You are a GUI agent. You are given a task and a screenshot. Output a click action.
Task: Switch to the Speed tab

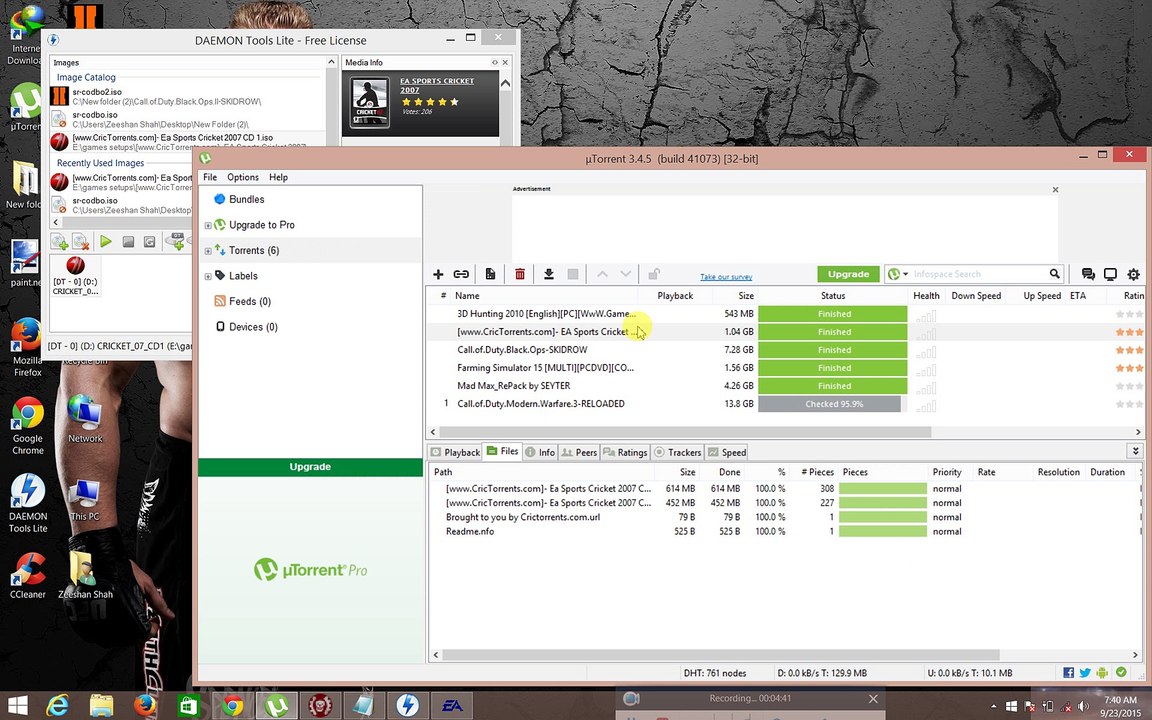pos(727,453)
